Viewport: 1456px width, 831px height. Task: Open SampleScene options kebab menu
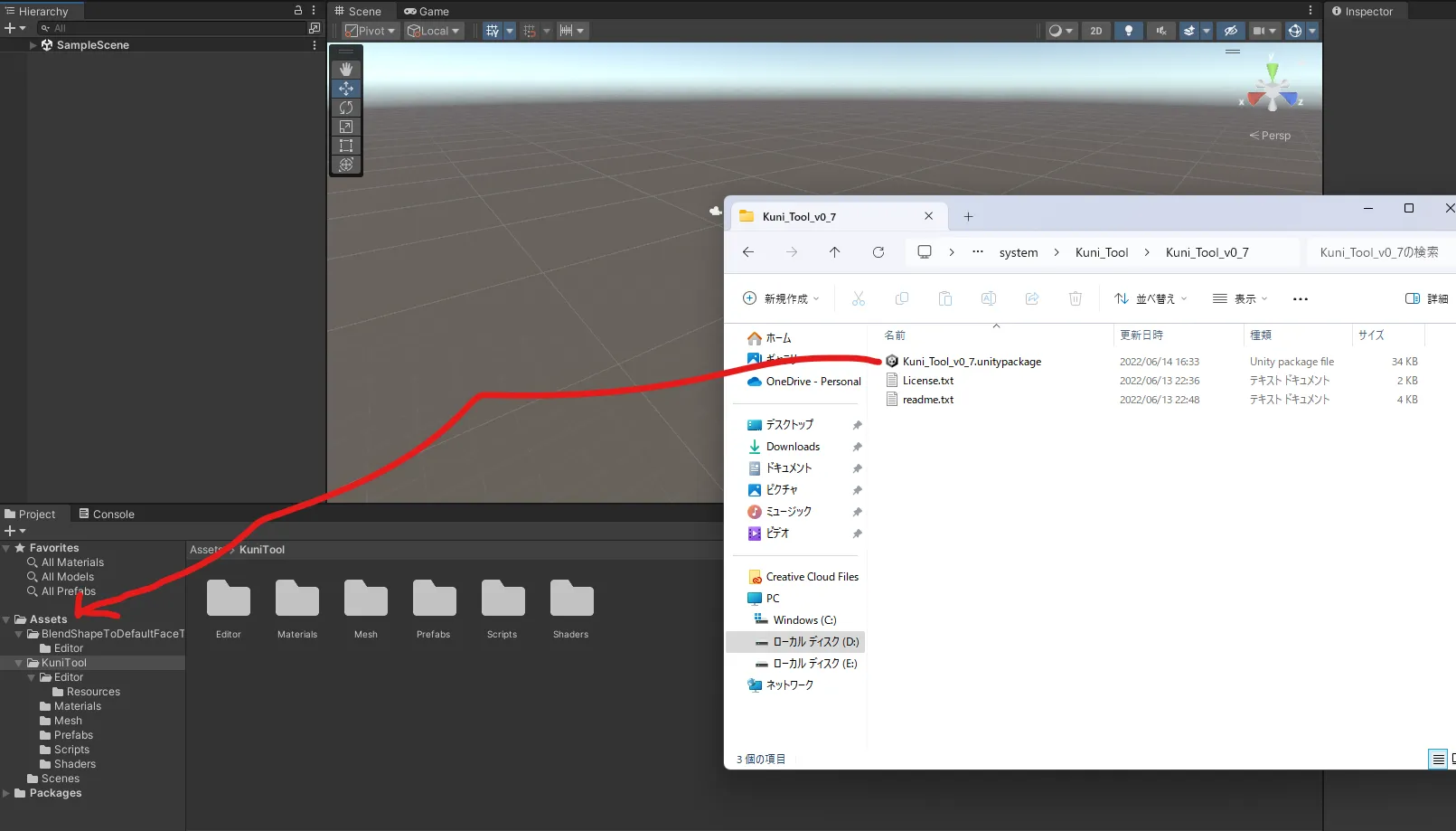click(315, 45)
